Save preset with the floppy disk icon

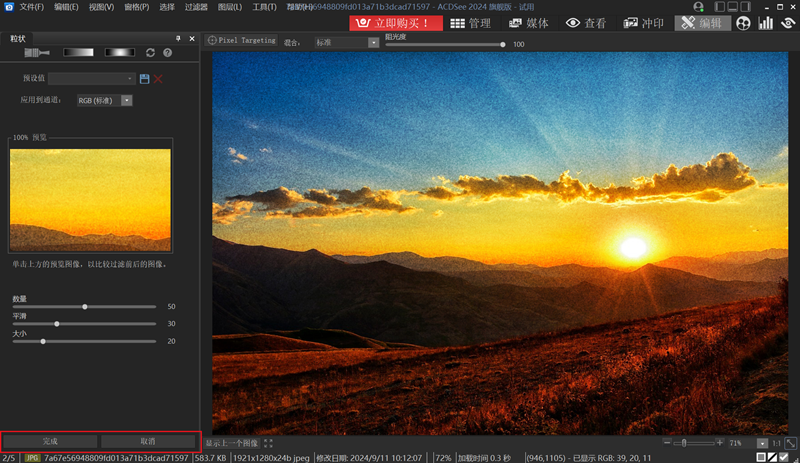144,78
